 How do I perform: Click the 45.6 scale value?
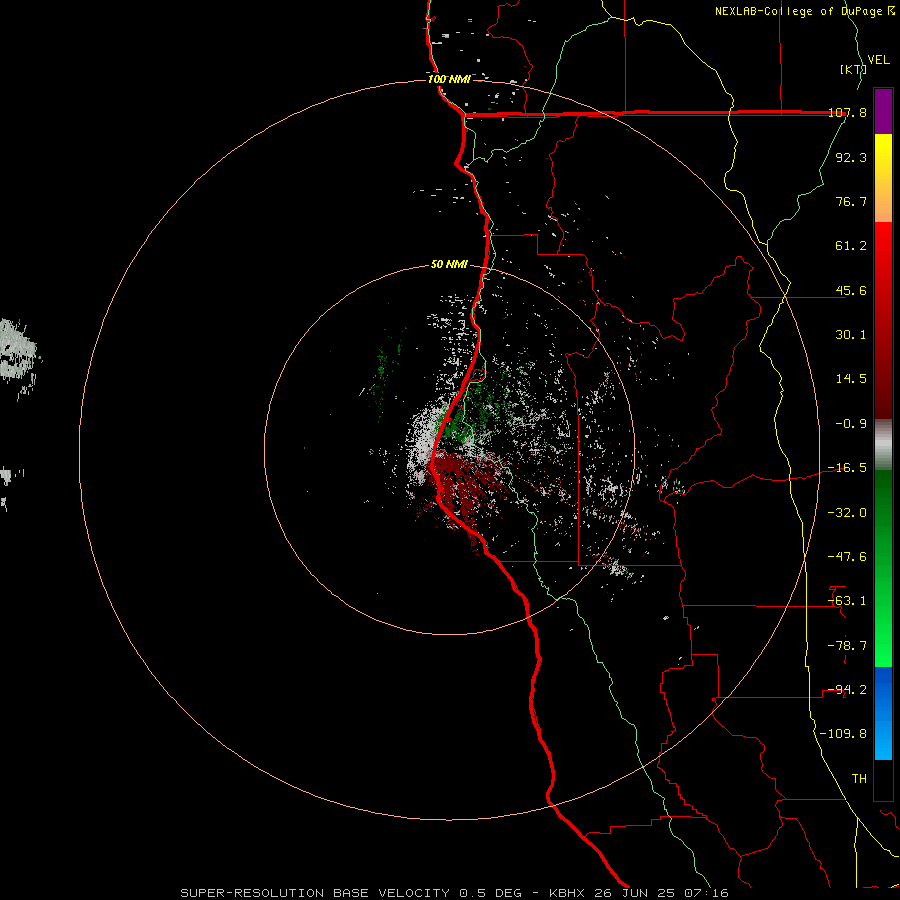tap(851, 290)
